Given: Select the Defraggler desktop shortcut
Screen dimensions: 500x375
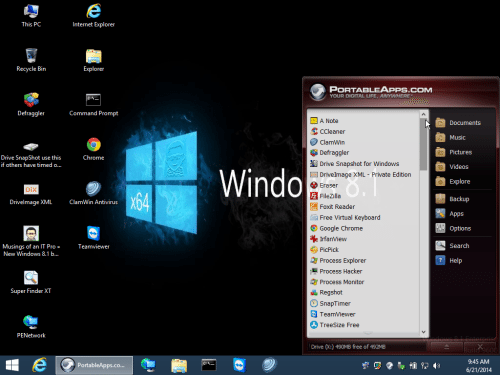Looking at the screenshot, I should coord(31,105).
